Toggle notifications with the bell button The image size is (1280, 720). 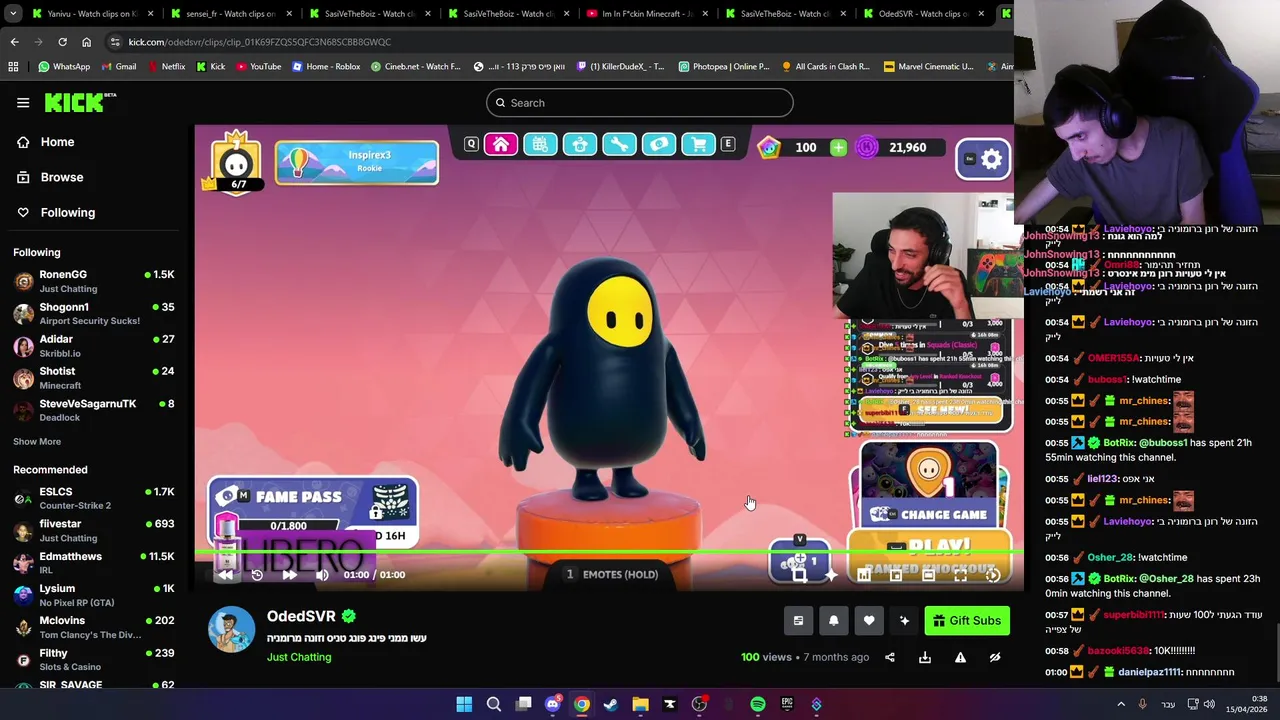tap(834, 621)
